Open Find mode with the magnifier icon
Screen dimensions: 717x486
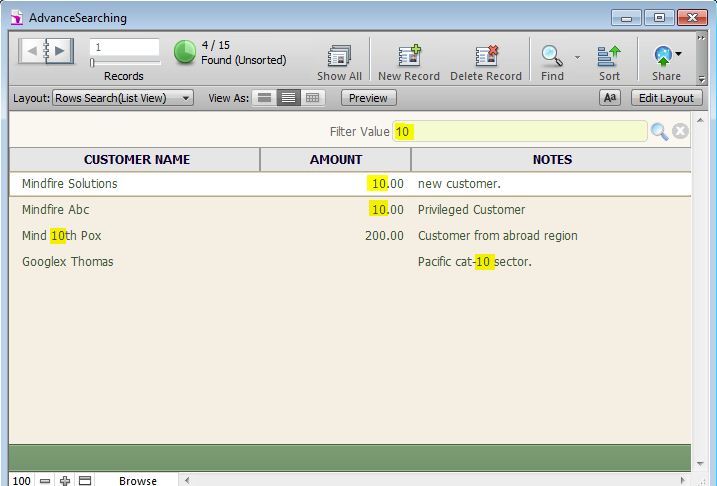click(x=551, y=56)
